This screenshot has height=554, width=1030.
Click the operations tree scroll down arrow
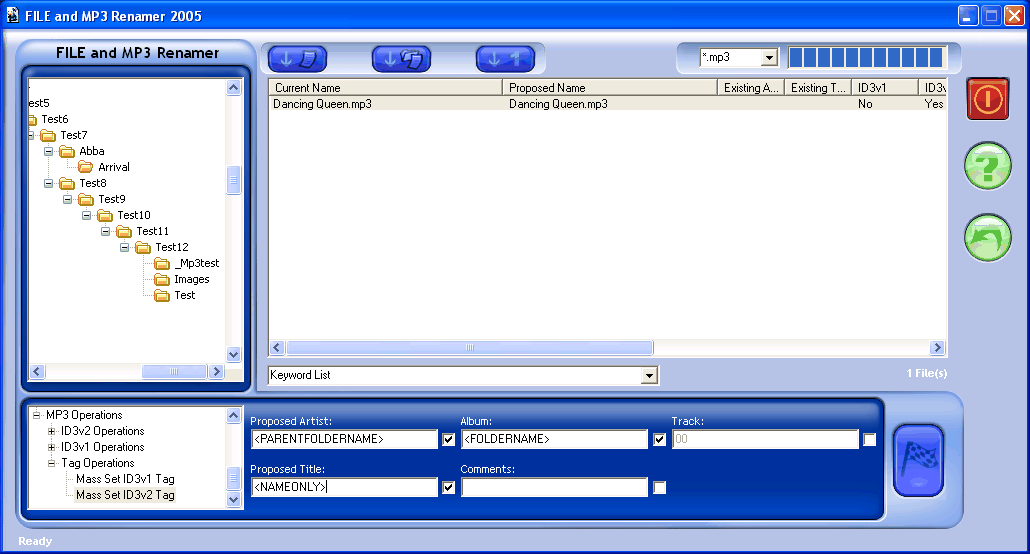233,499
